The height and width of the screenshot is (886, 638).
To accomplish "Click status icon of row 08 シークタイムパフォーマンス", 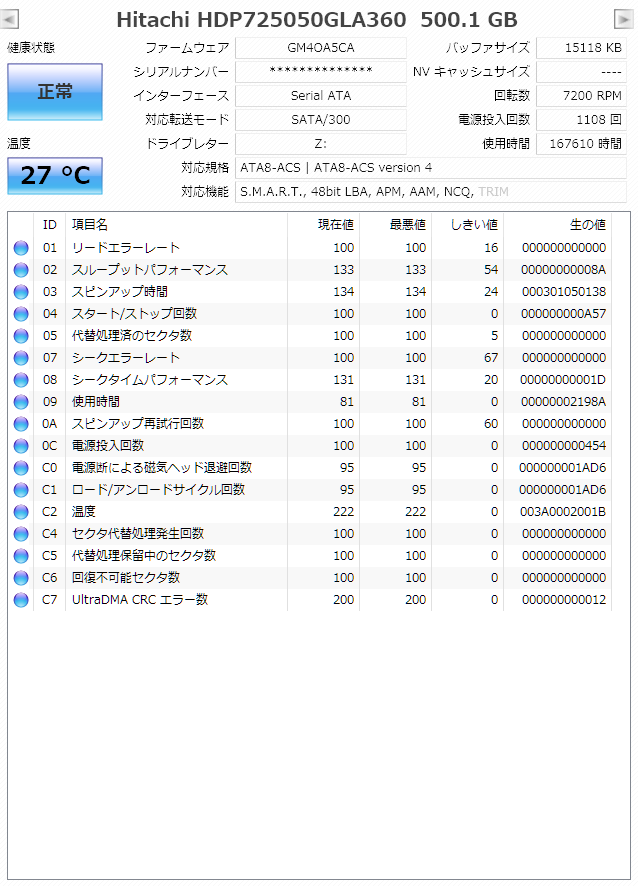I will coord(21,380).
